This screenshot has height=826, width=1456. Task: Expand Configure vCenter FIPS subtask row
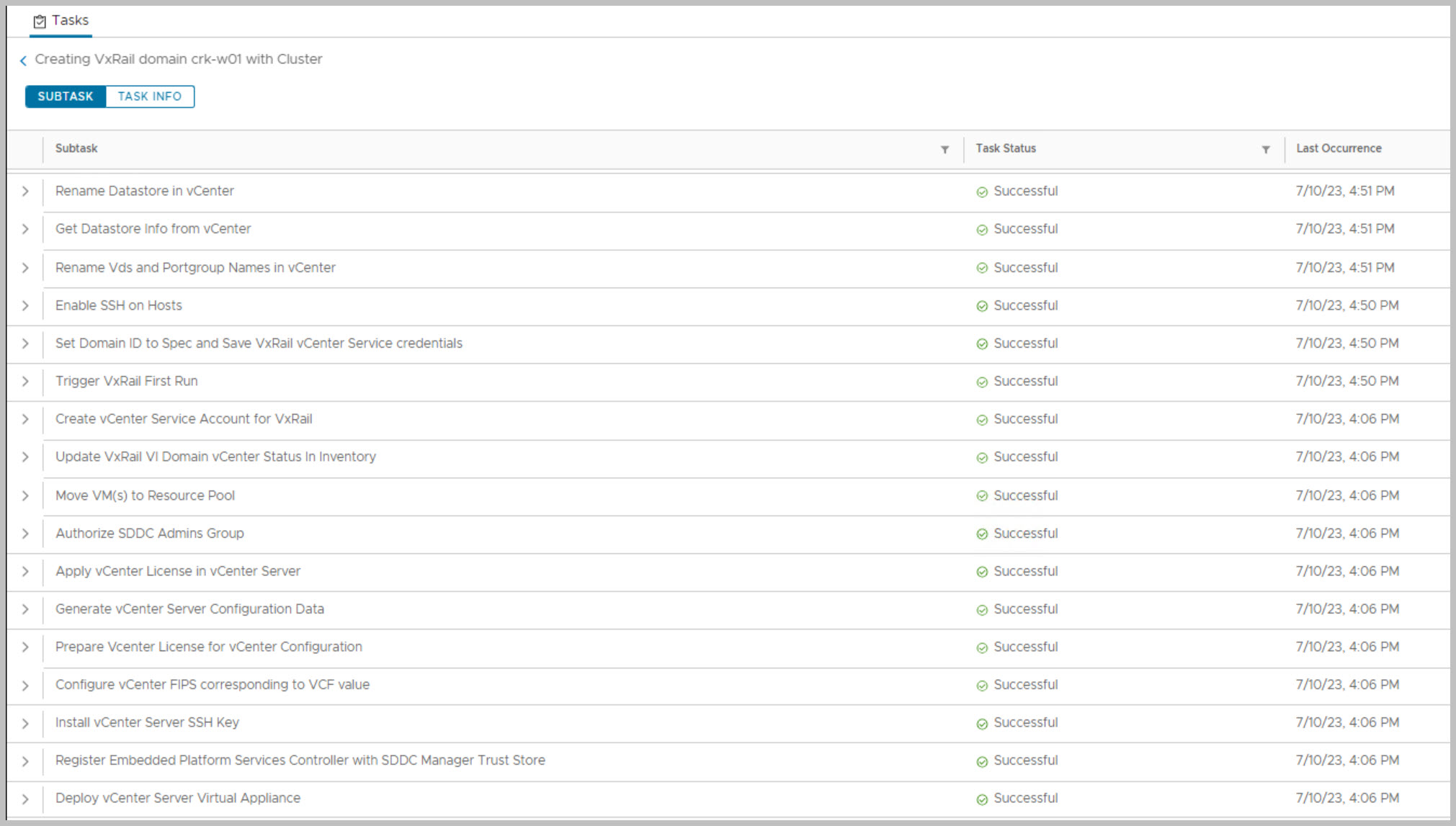coord(25,686)
